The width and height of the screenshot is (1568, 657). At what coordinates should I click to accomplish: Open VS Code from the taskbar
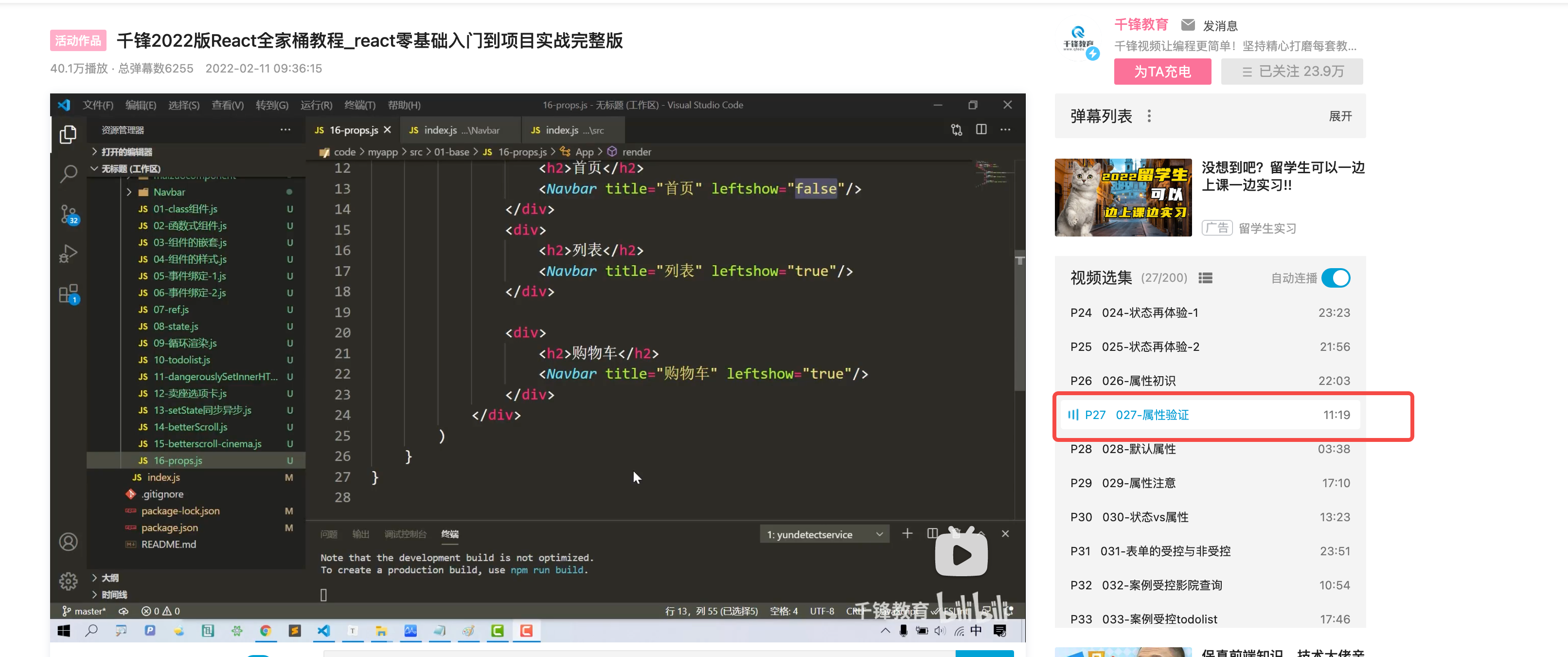(x=324, y=631)
